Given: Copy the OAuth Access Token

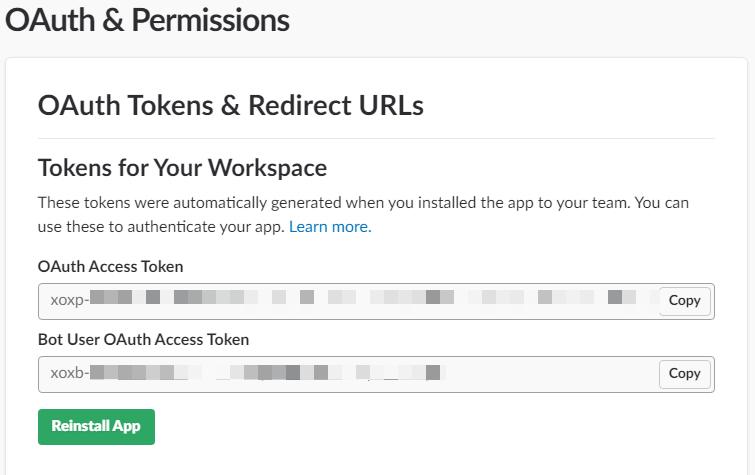Looking at the screenshot, I should point(684,301).
